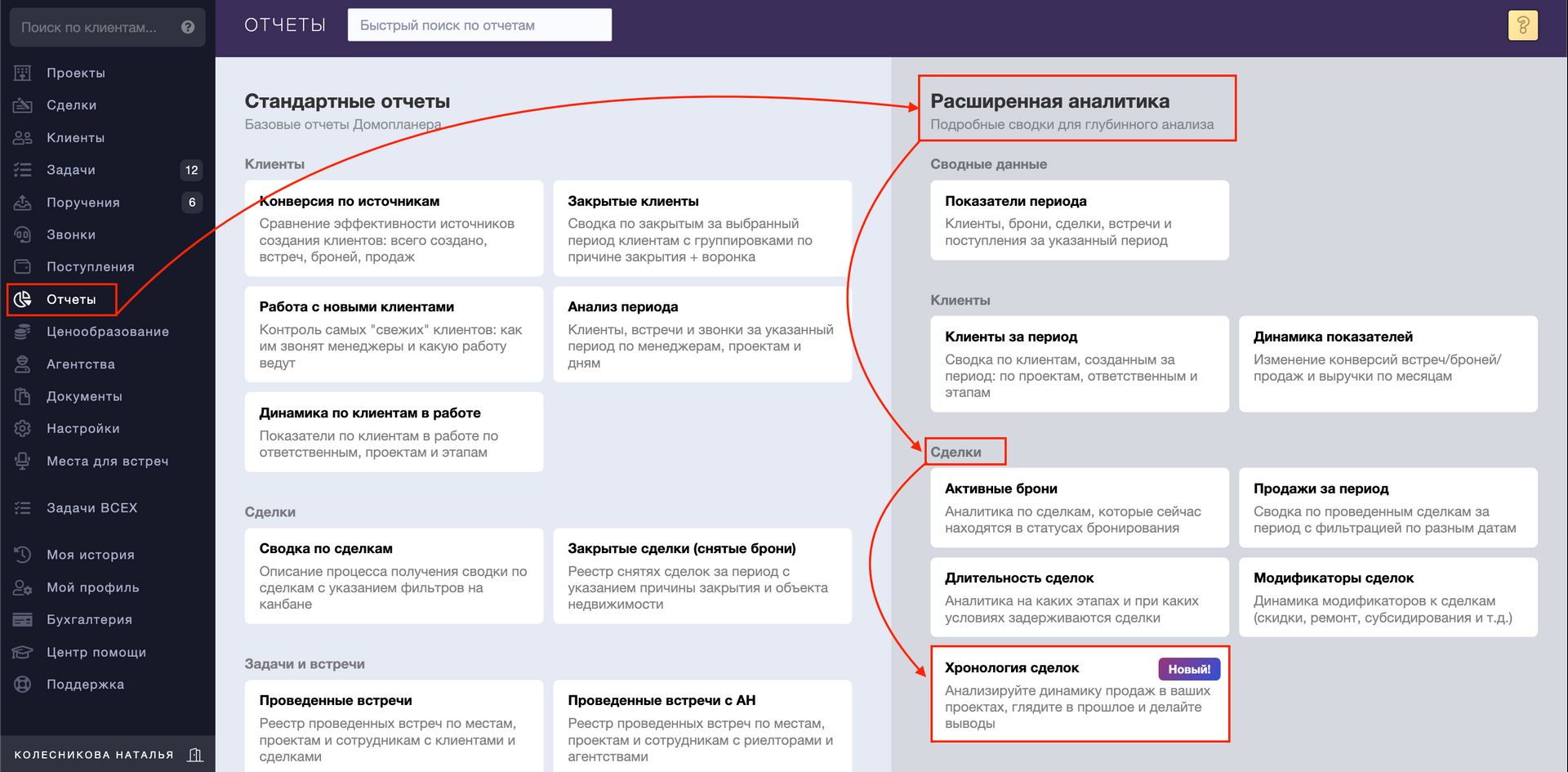Screen dimensions: 1568x772
Task: Click the Отчеты pie chart icon
Action: [x=23, y=300]
